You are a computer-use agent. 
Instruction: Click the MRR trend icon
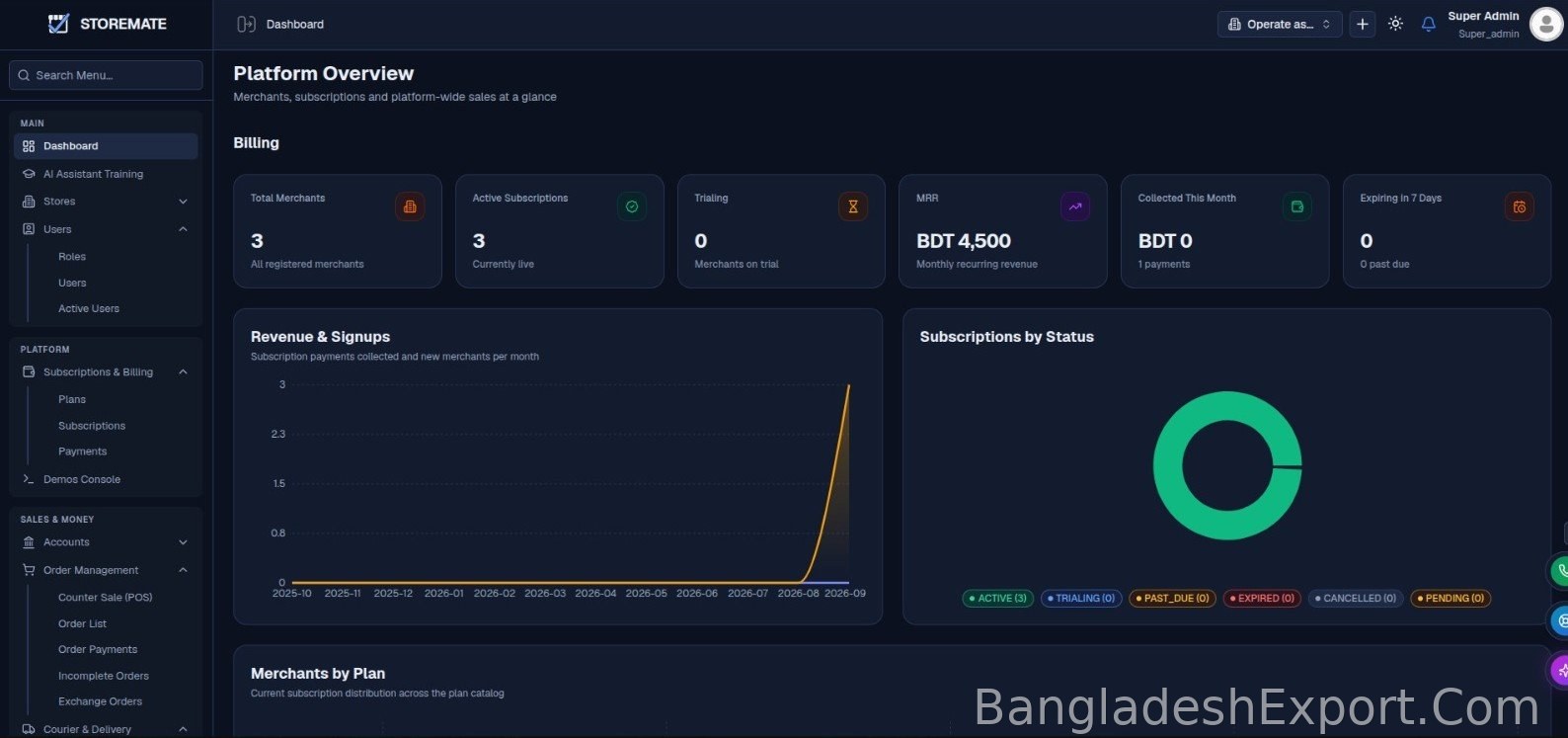click(x=1075, y=206)
